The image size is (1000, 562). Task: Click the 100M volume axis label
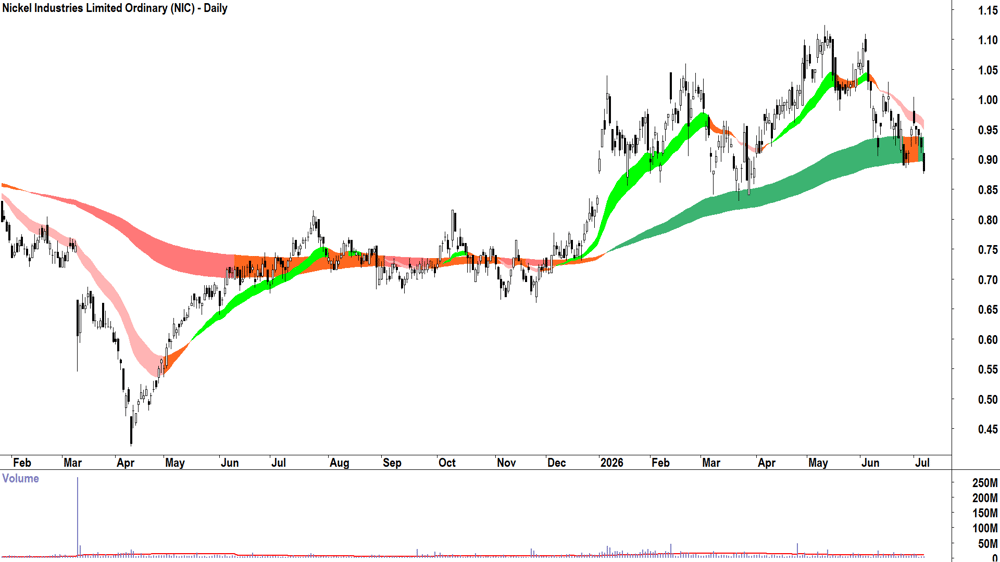pyautogui.click(x=985, y=529)
